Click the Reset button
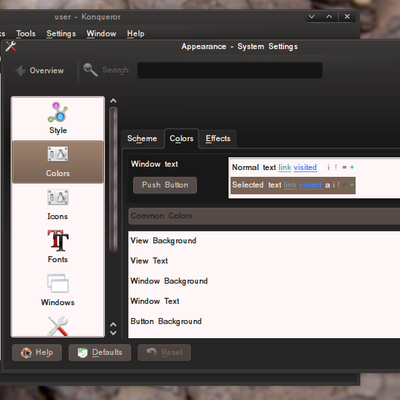 click(x=164, y=352)
